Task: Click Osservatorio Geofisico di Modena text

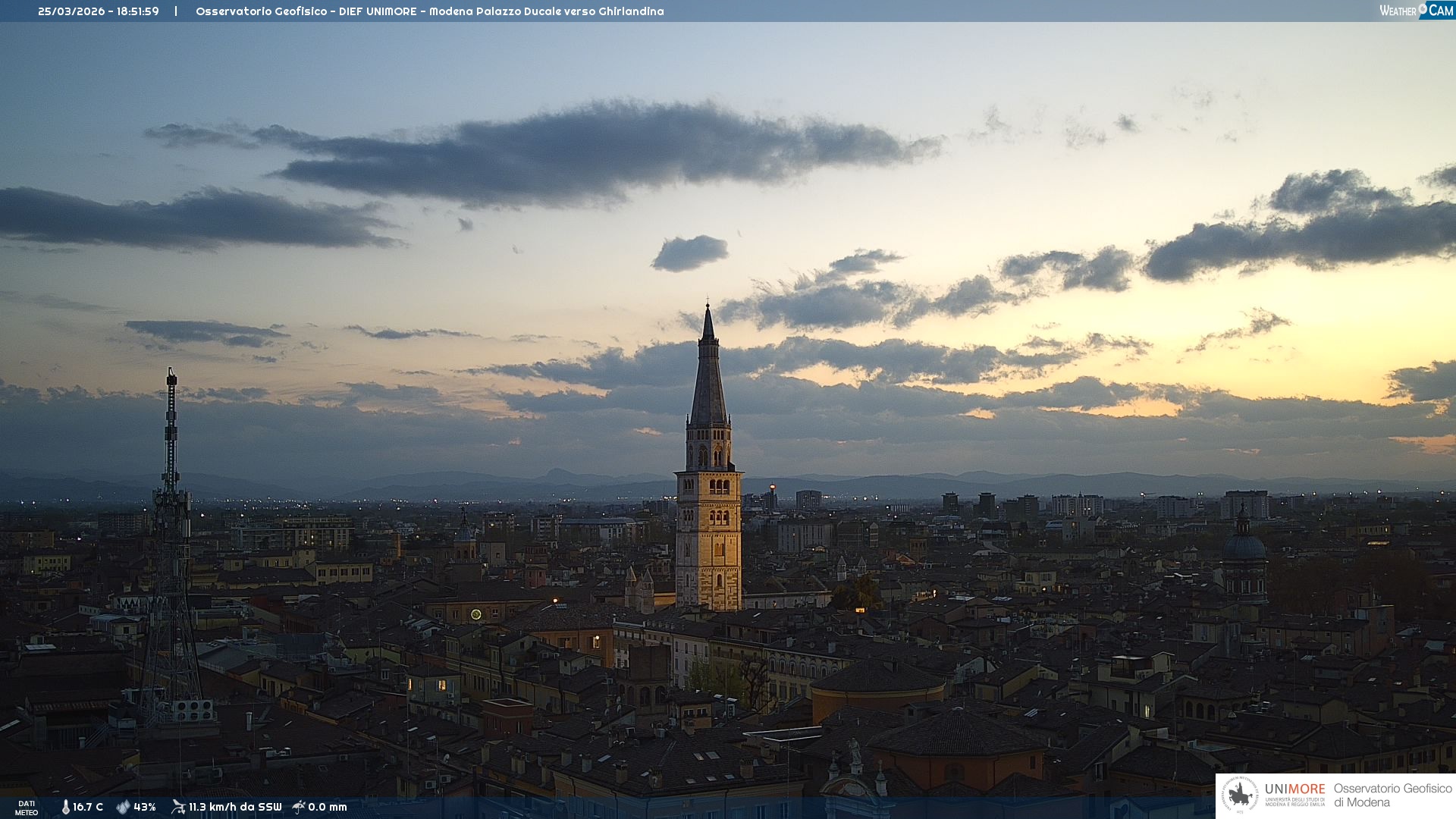Action: pyautogui.click(x=1392, y=795)
